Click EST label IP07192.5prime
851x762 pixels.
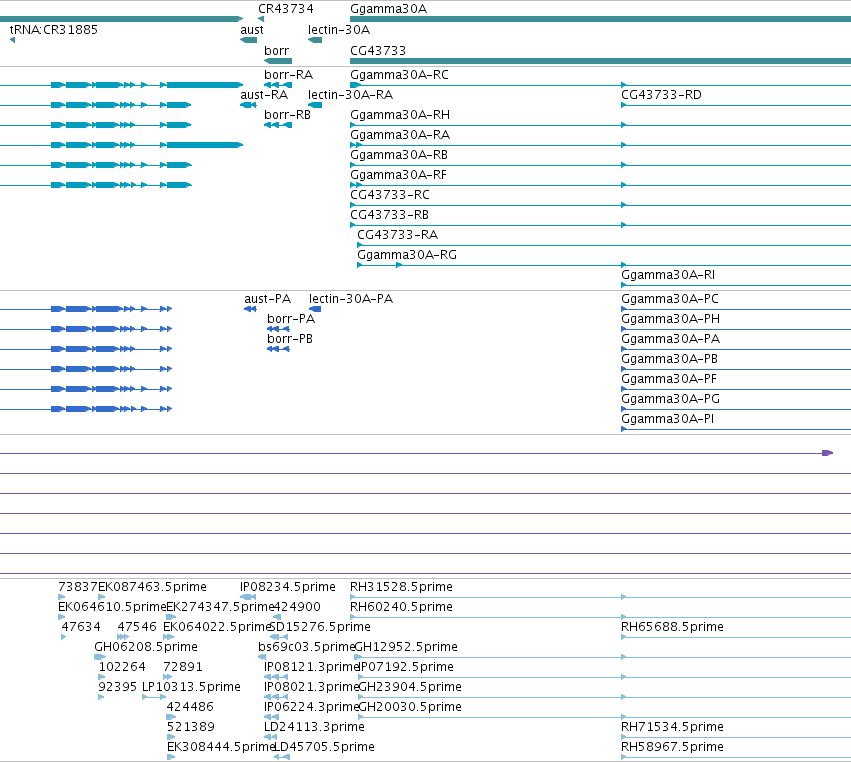click(x=406, y=667)
